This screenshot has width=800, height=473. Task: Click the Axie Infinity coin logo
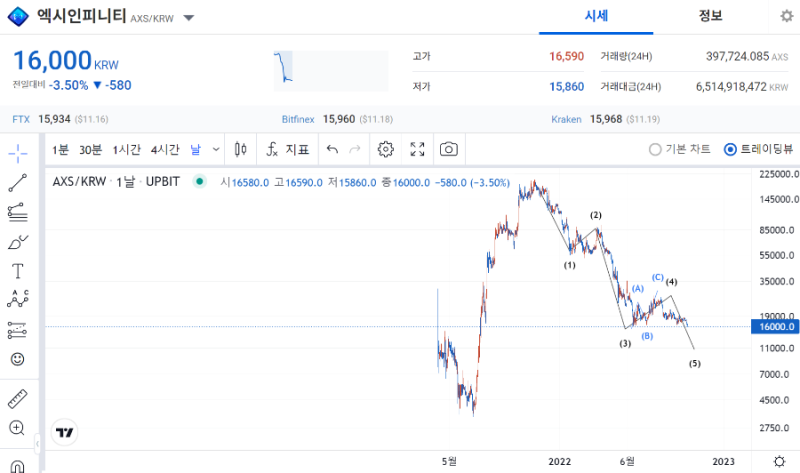[18, 17]
